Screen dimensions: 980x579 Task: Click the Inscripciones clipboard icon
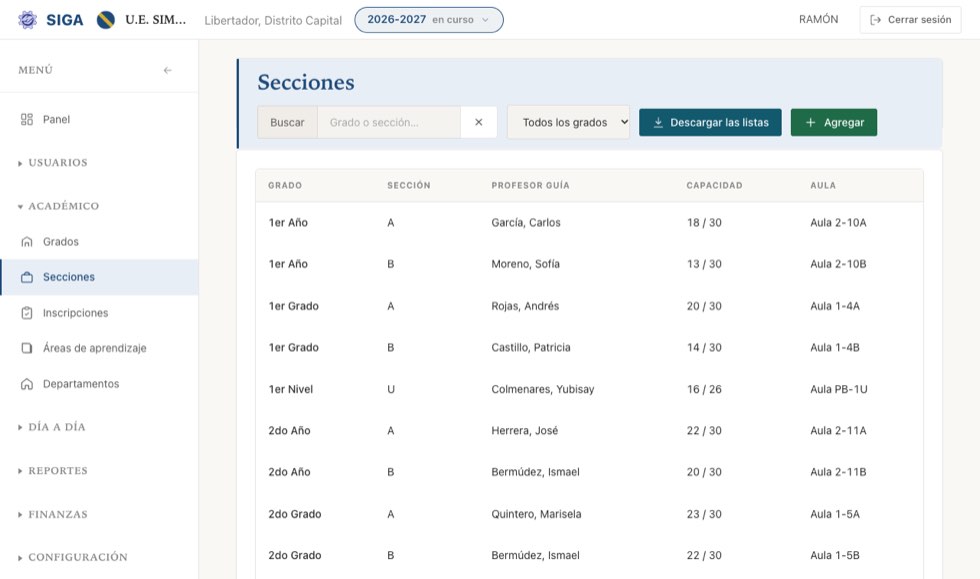tap(26, 313)
